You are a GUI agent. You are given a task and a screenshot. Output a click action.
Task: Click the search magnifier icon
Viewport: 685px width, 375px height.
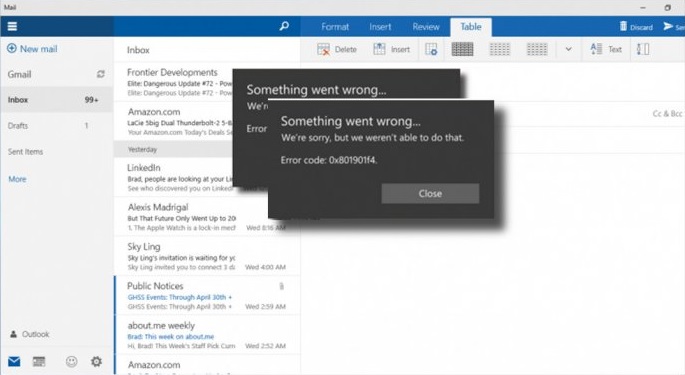click(284, 26)
